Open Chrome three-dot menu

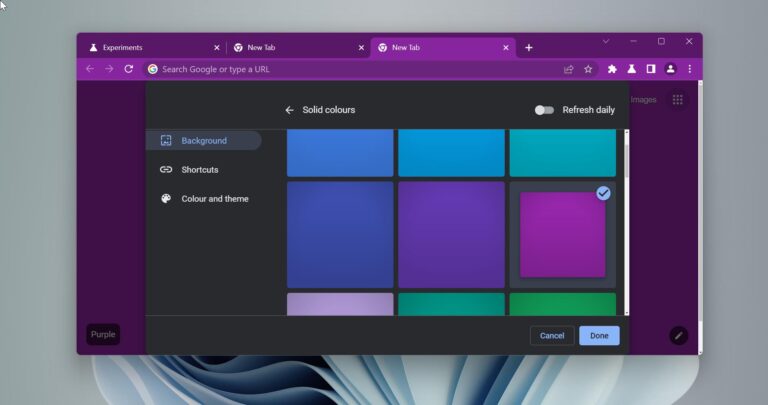[x=690, y=69]
